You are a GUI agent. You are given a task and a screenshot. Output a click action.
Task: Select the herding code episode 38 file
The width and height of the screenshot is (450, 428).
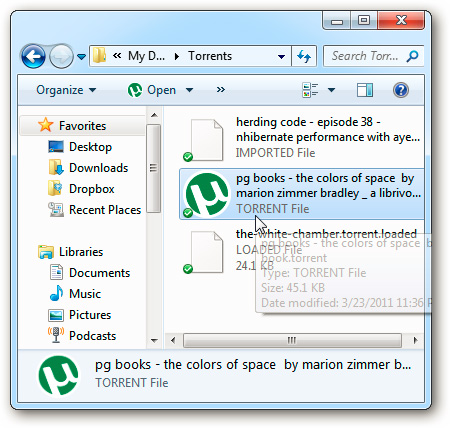[302, 138]
